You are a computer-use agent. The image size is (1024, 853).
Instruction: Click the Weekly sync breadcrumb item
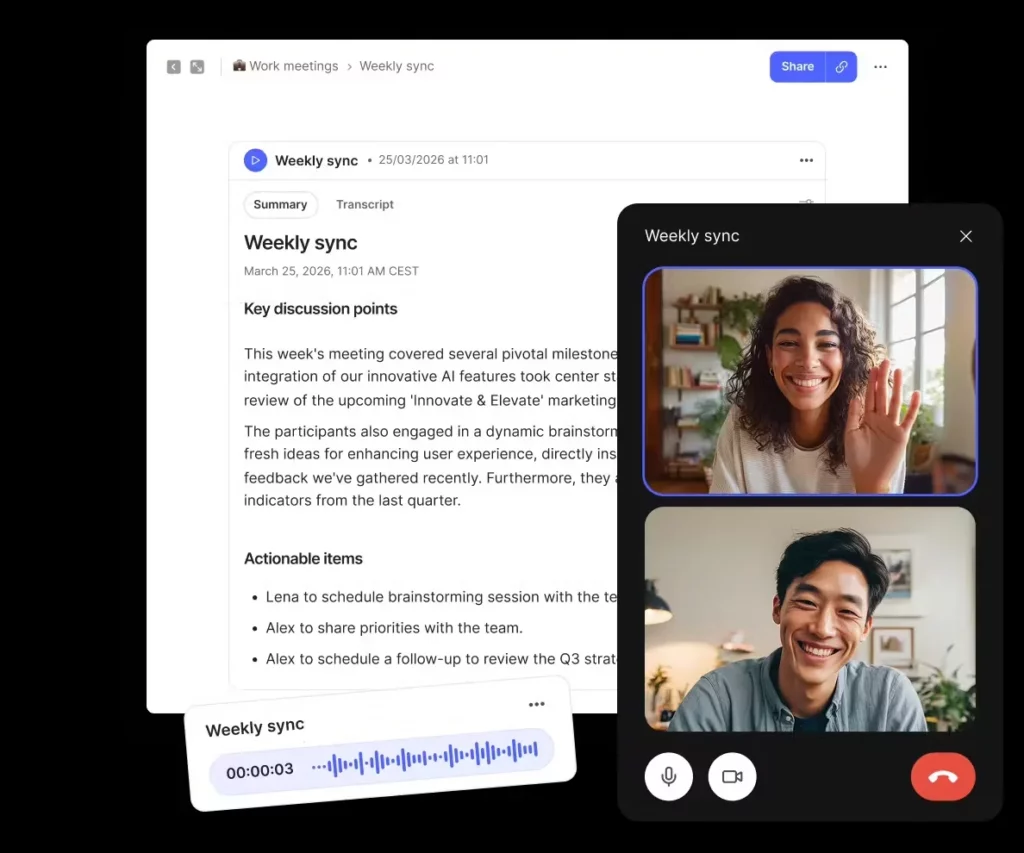tap(396, 66)
